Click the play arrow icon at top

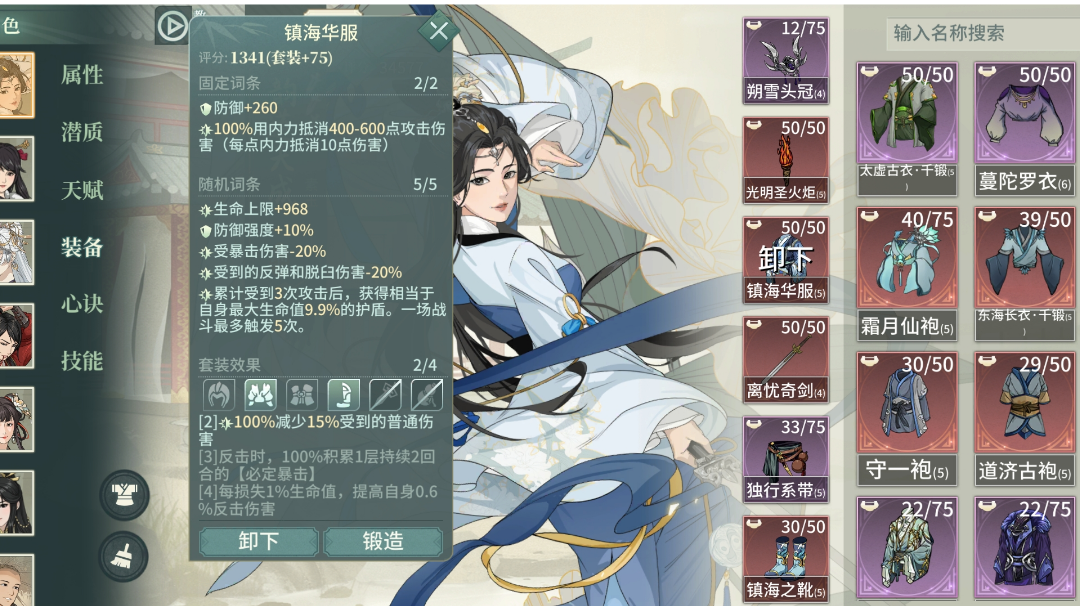tap(172, 26)
